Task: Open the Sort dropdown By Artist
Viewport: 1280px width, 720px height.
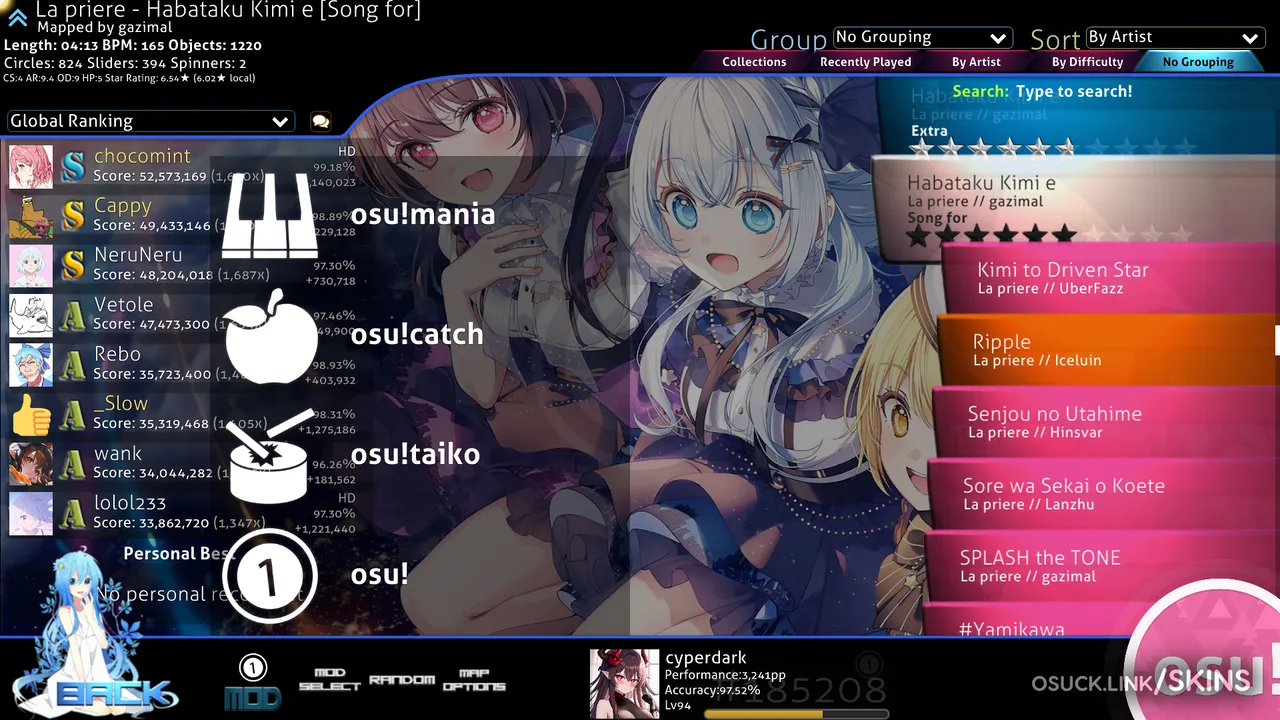Action: 1175,38
